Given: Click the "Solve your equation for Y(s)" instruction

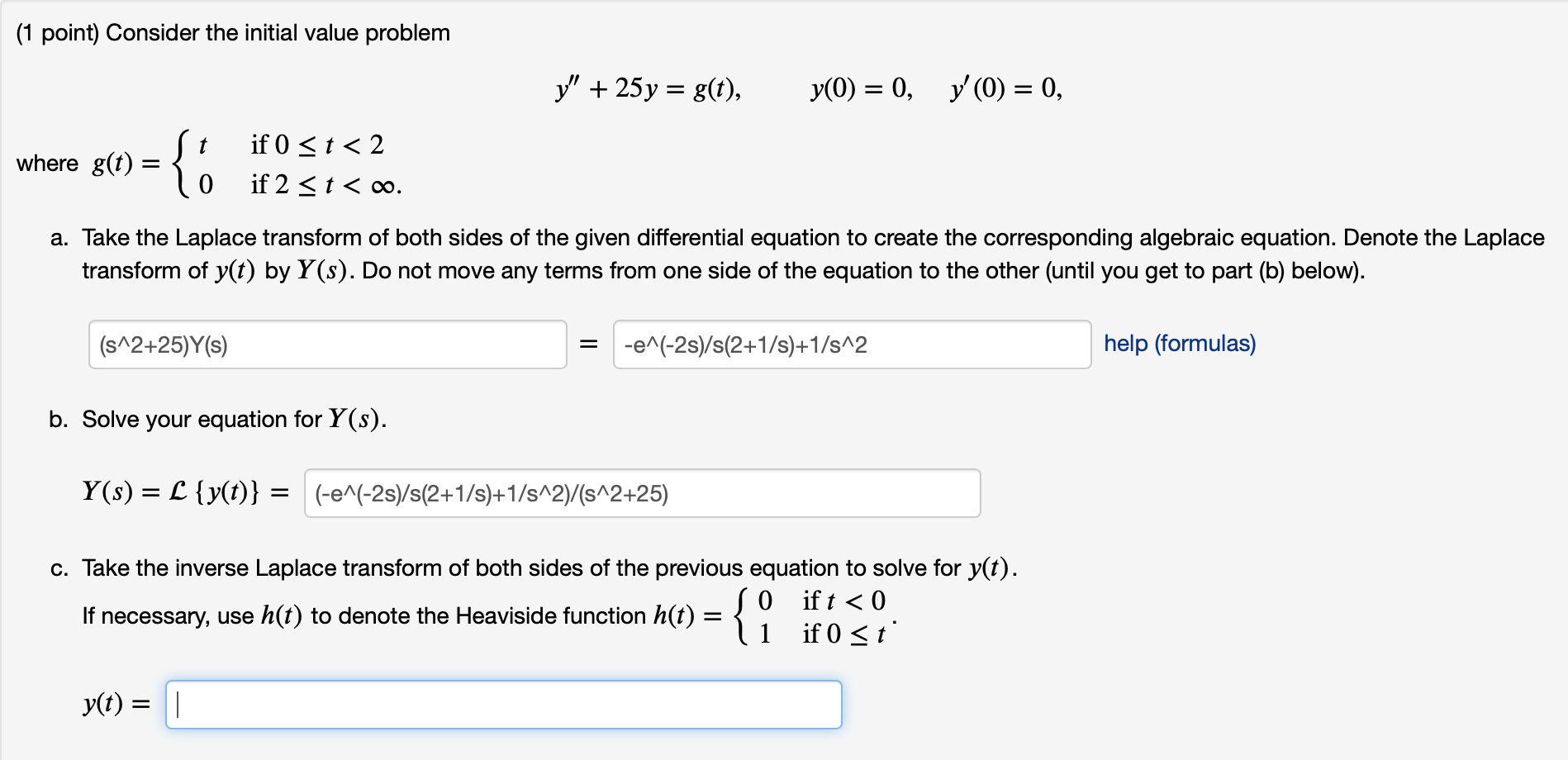Looking at the screenshot, I should point(234,420).
